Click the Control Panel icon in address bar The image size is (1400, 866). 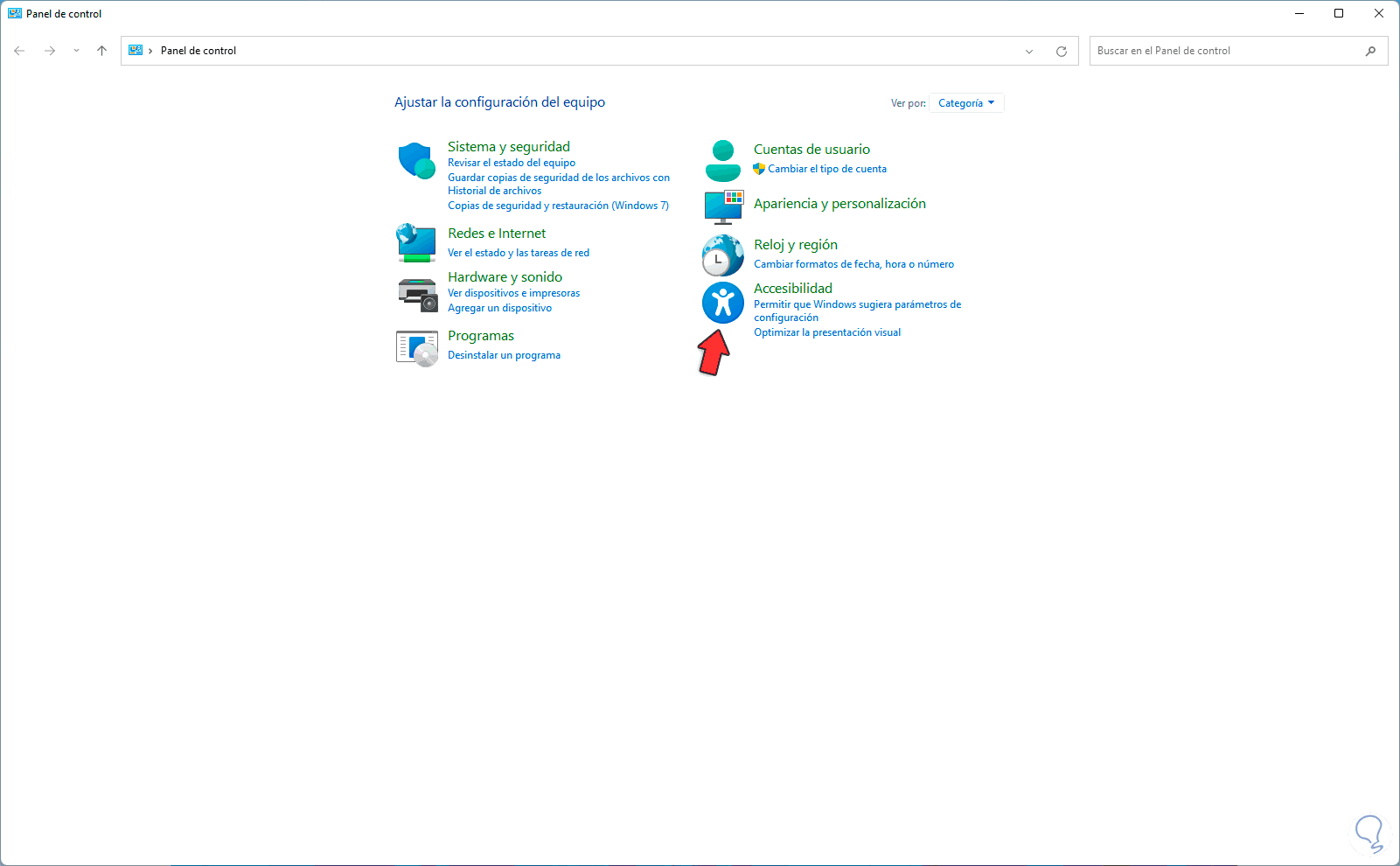pyautogui.click(x=136, y=51)
